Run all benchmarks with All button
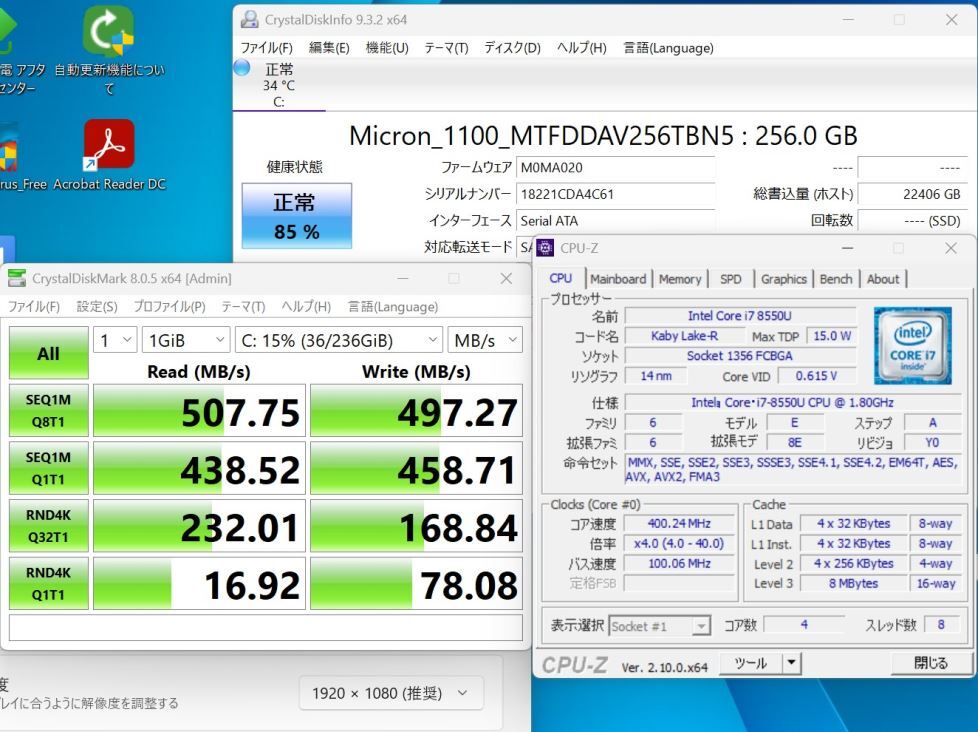 (49, 353)
